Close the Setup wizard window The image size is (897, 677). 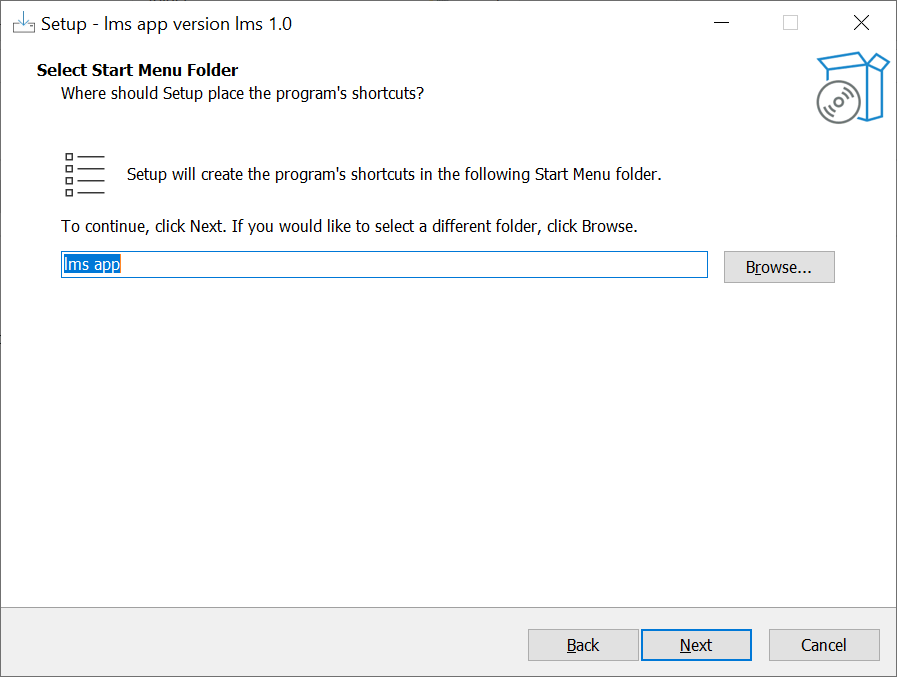(860, 23)
